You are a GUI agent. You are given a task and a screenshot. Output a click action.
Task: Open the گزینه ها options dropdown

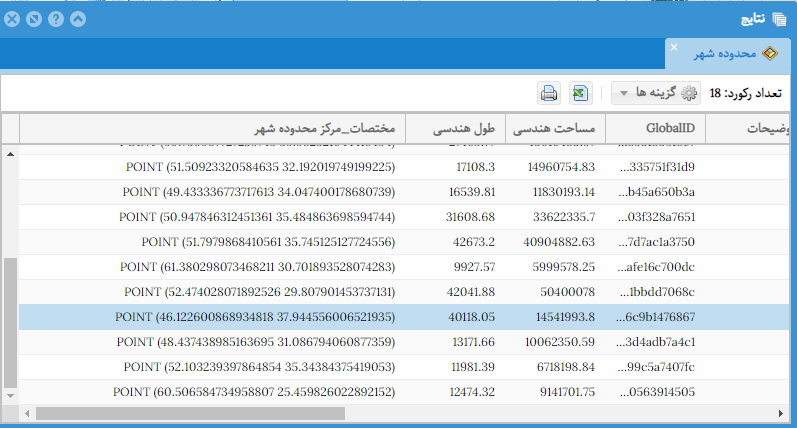point(656,94)
